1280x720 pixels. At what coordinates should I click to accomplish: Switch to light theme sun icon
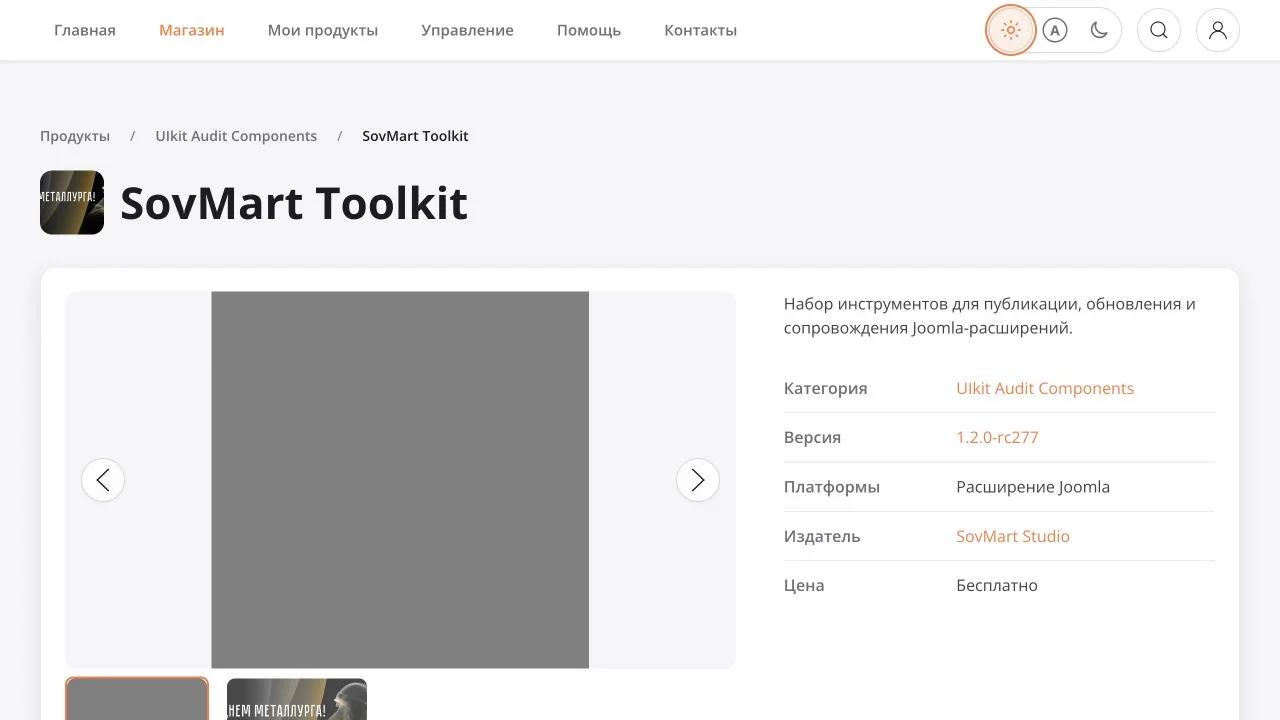coord(1011,30)
